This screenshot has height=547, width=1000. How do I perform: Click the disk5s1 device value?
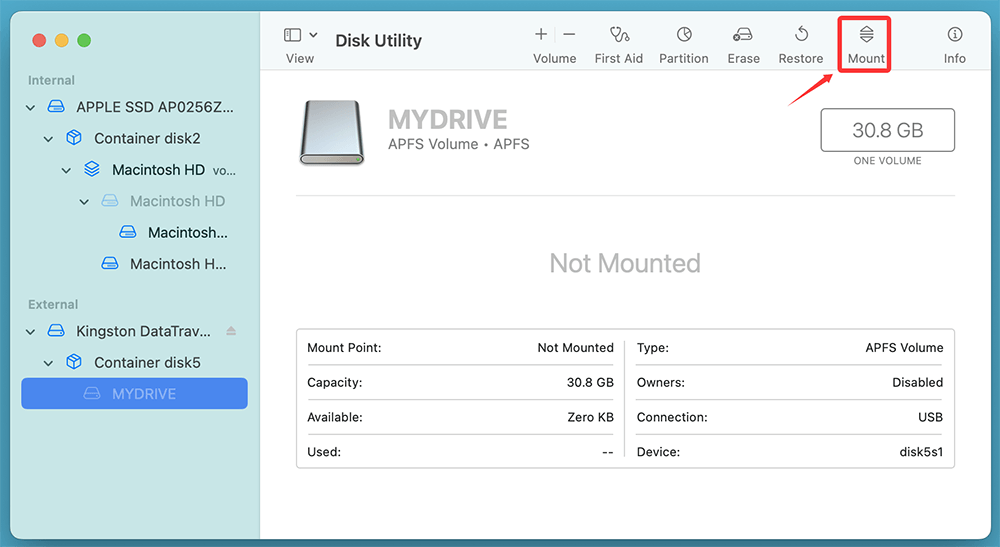pos(921,452)
